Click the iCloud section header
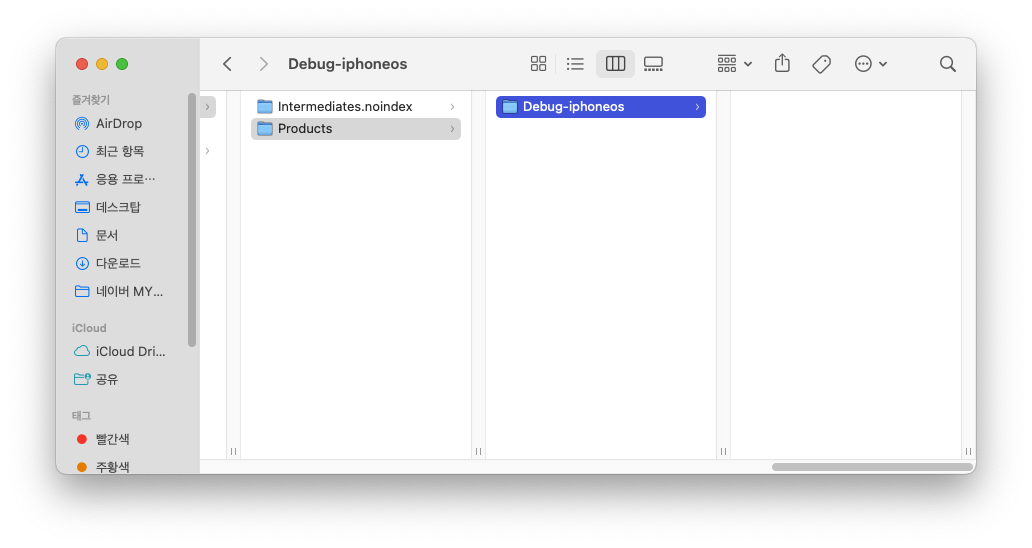This screenshot has width=1032, height=548. [89, 328]
